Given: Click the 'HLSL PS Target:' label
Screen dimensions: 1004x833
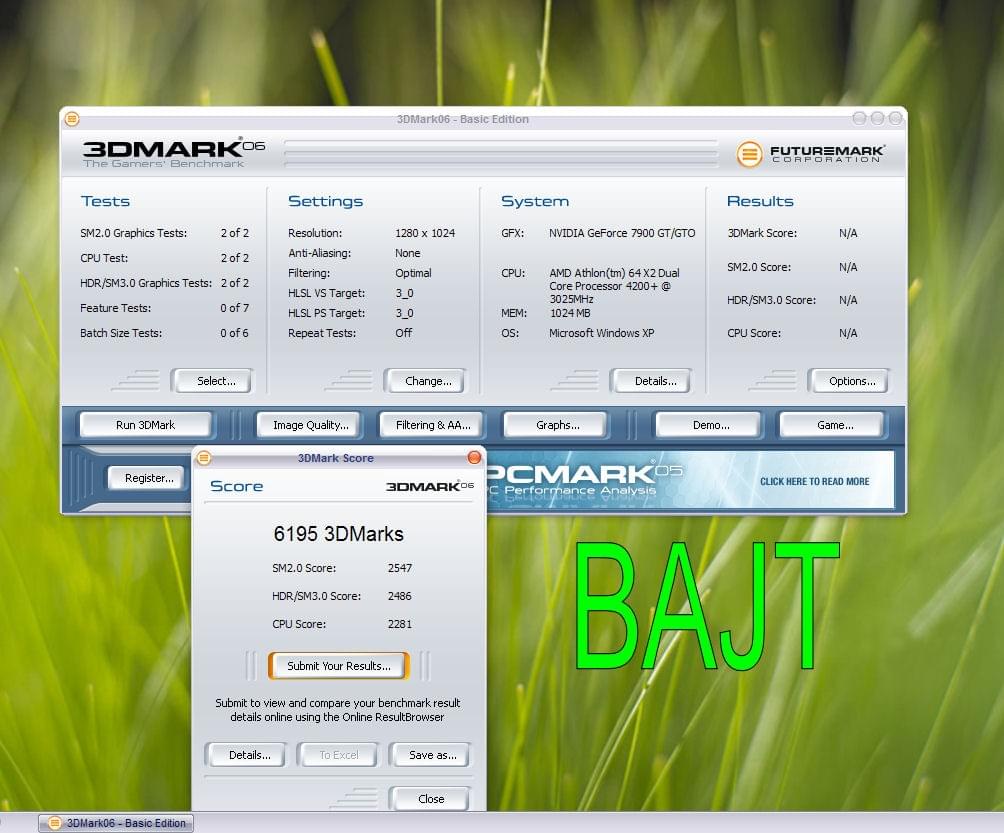Looking at the screenshot, I should 327,313.
